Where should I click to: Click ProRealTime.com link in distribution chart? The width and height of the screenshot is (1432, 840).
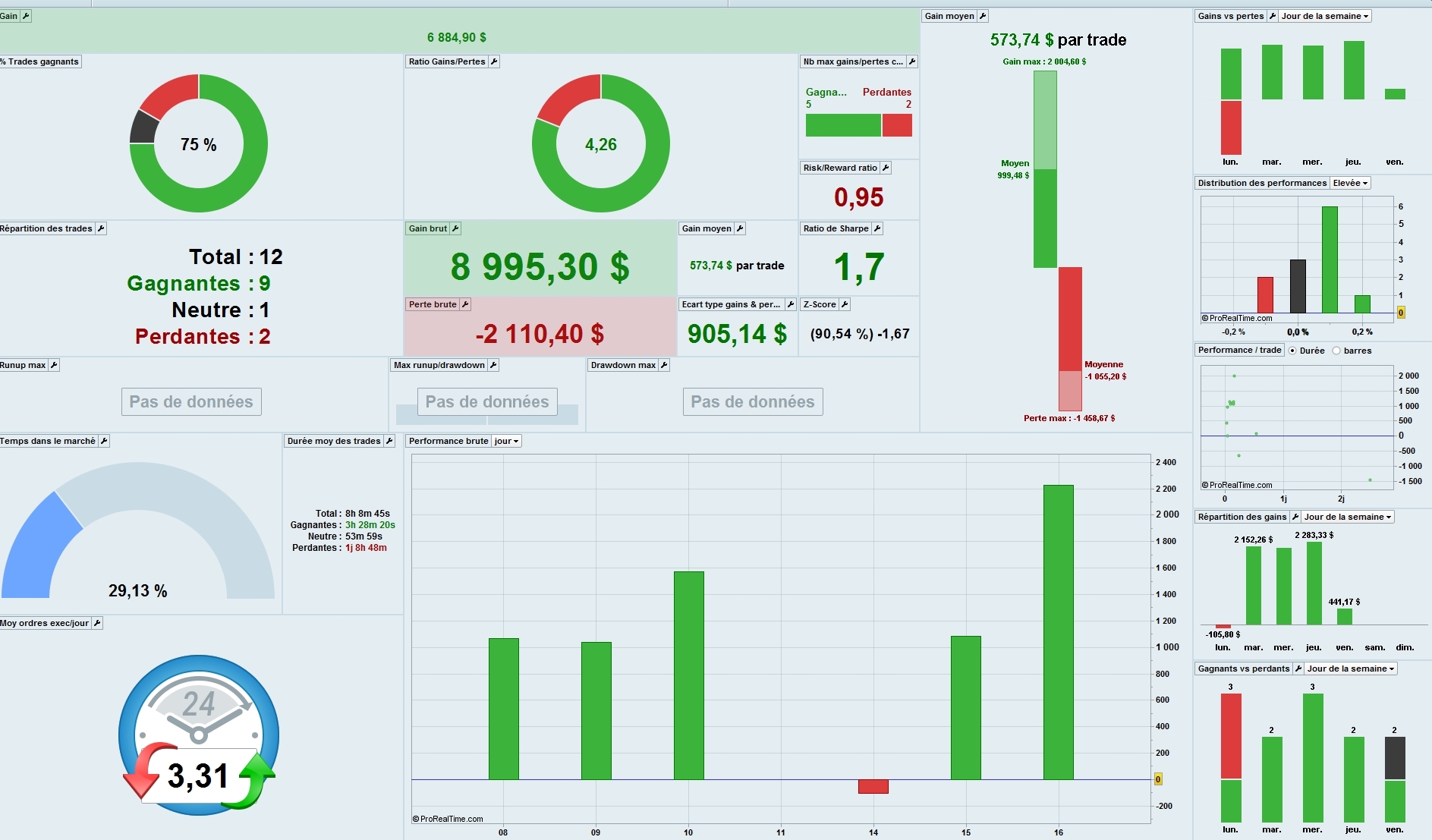click(x=1237, y=318)
